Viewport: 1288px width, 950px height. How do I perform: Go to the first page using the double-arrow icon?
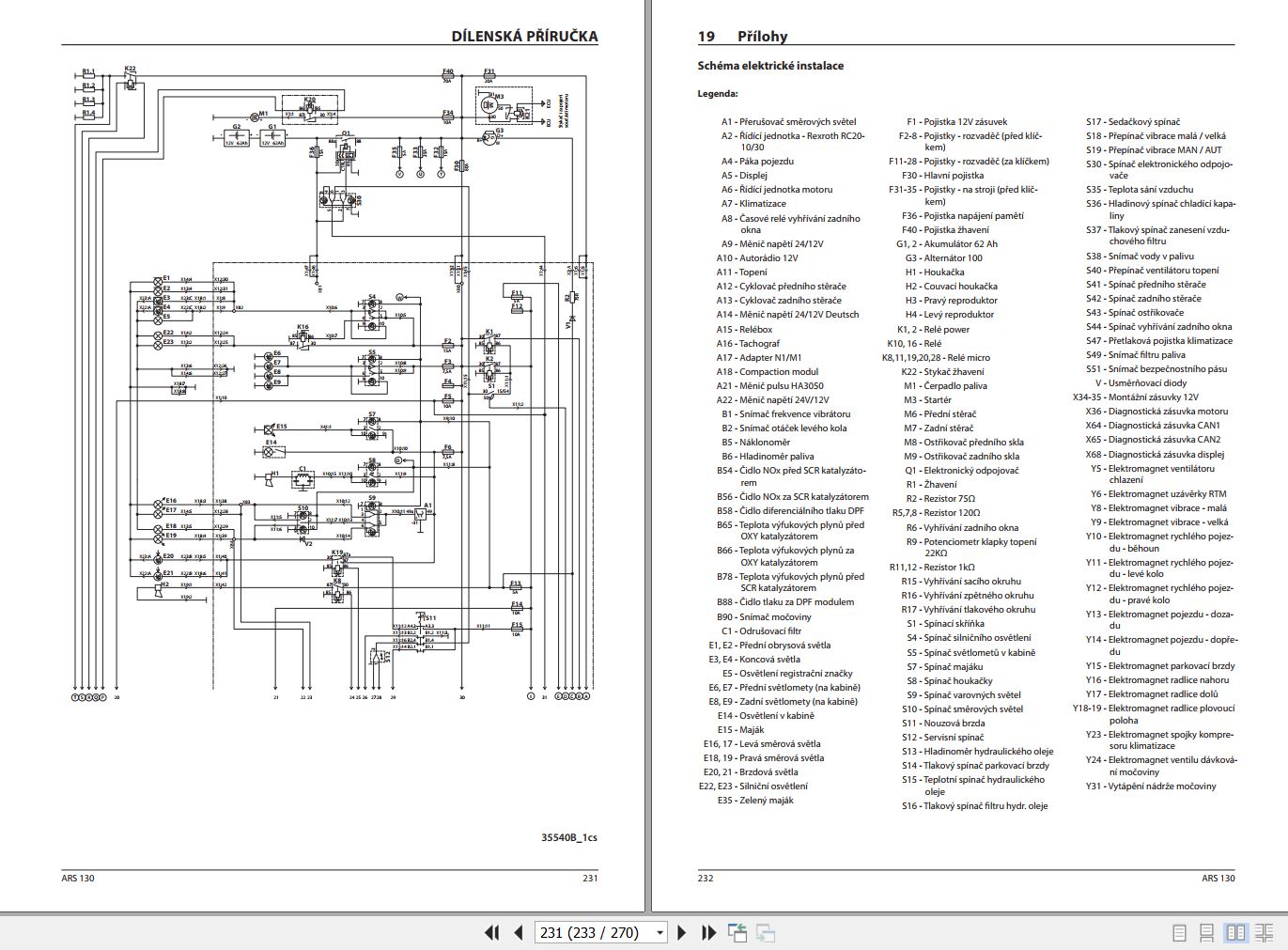[489, 932]
